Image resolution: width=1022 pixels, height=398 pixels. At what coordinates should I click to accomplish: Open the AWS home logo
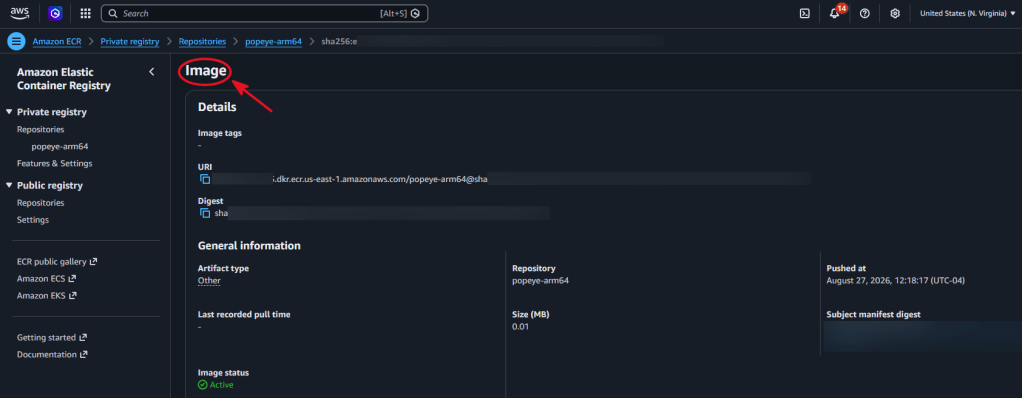20,13
